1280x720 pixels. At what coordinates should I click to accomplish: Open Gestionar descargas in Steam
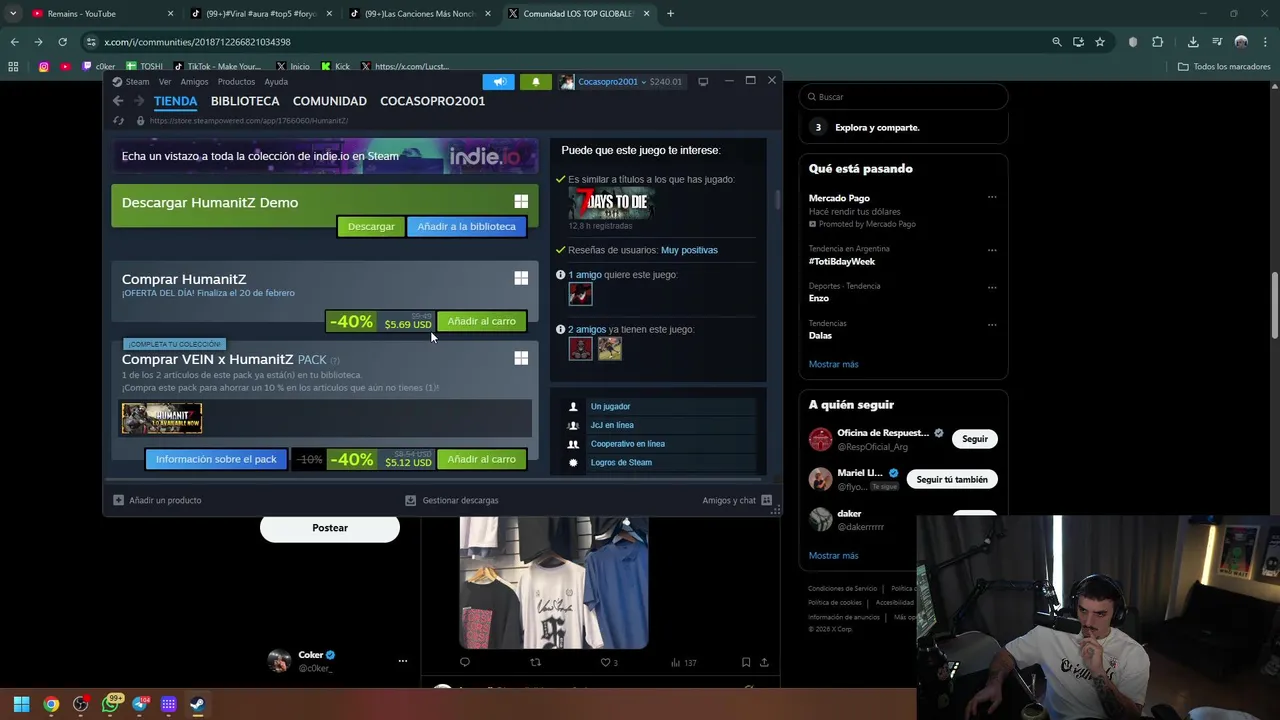451,500
